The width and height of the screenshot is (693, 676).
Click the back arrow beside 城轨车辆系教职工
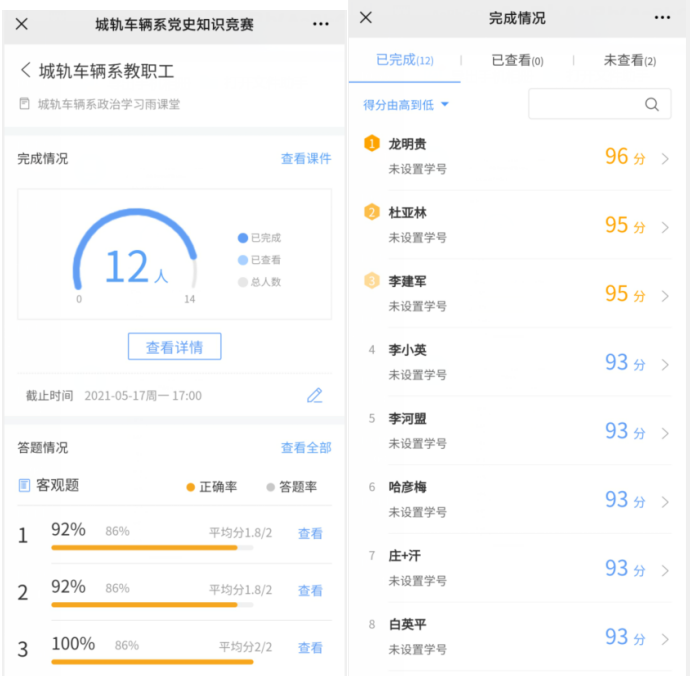tap(25, 70)
